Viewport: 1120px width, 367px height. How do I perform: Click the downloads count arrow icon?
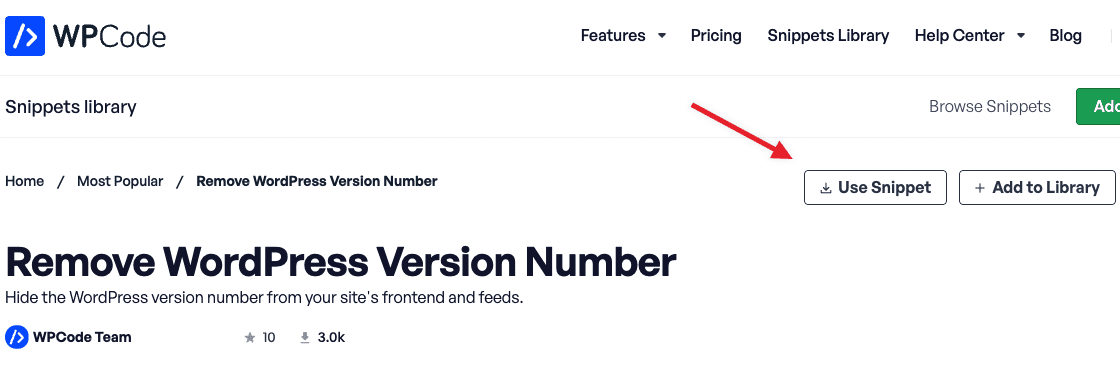tap(305, 338)
